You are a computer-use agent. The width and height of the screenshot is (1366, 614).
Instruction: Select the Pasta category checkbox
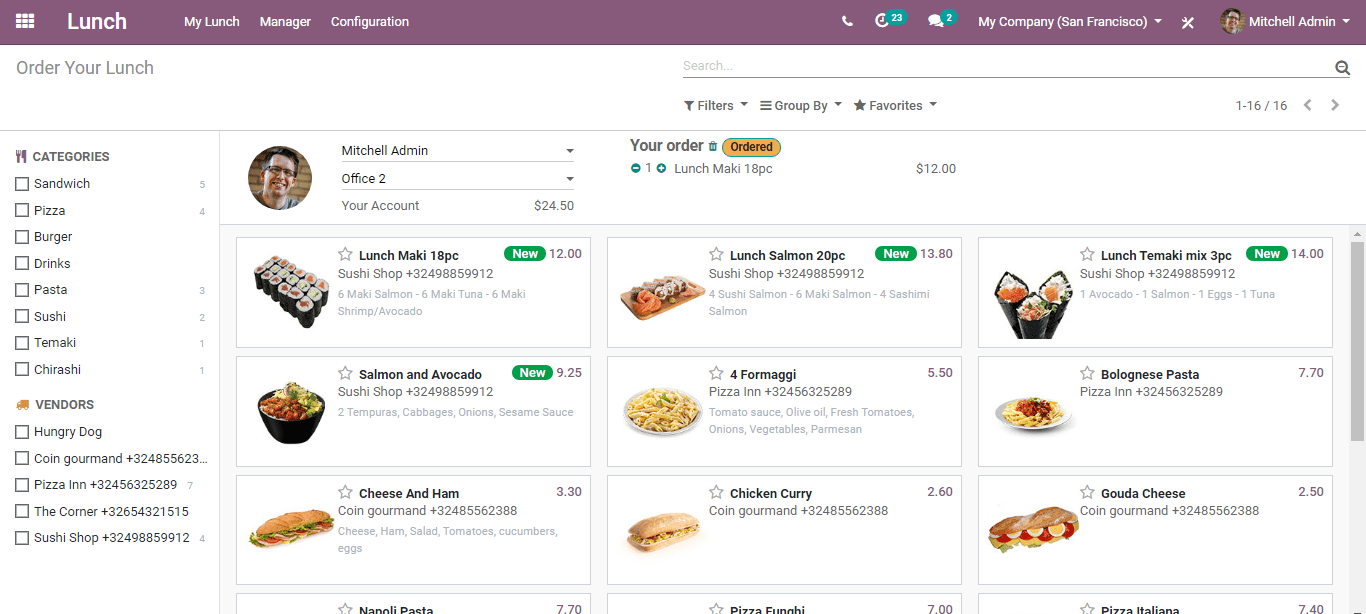(x=22, y=290)
